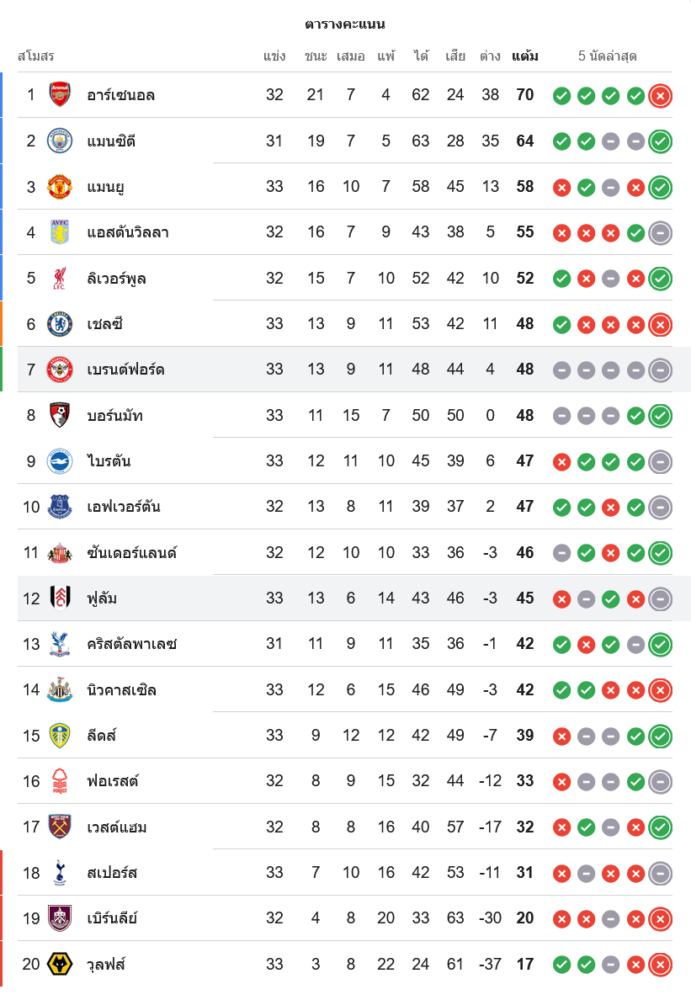This screenshot has width=691, height=1000.
Task: Click the สโมสร club column header
Action: point(36,56)
